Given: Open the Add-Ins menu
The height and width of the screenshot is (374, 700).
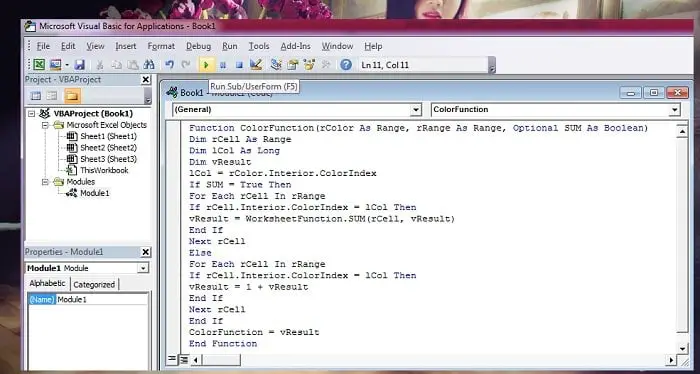Looking at the screenshot, I should (x=295, y=46).
